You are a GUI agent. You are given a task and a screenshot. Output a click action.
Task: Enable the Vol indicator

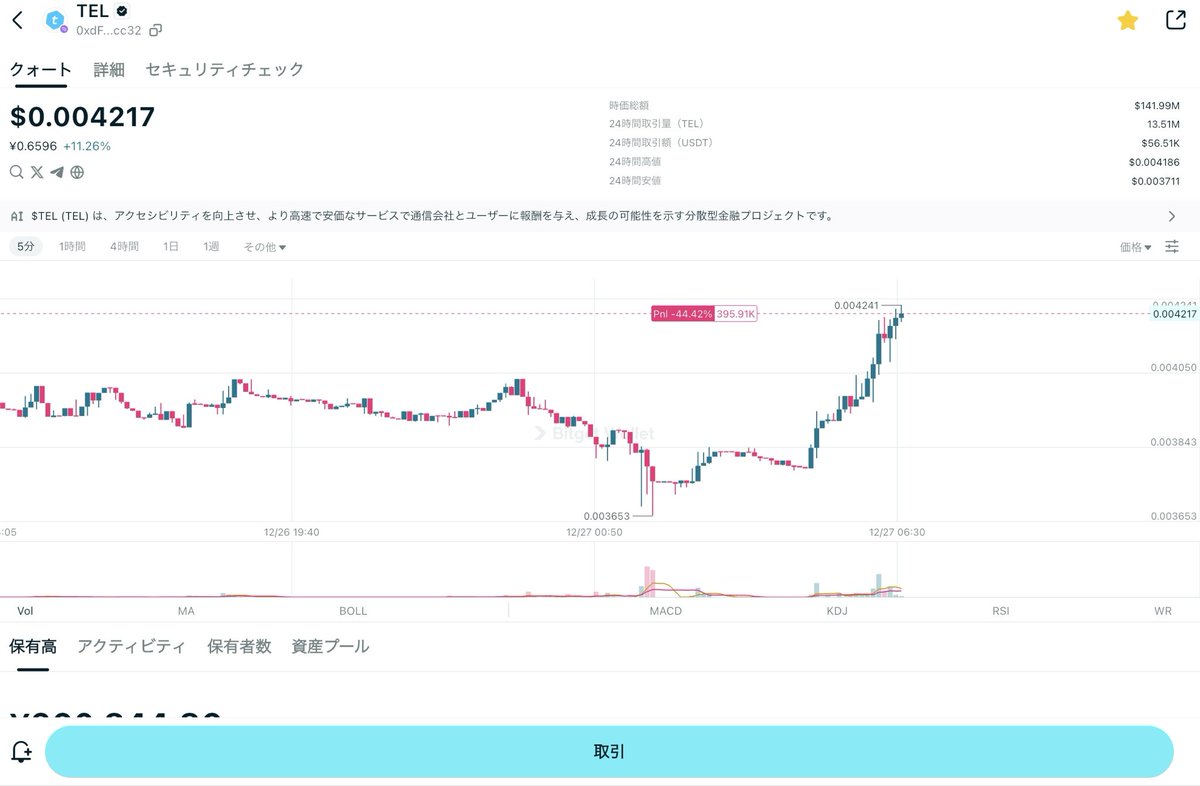pos(26,610)
